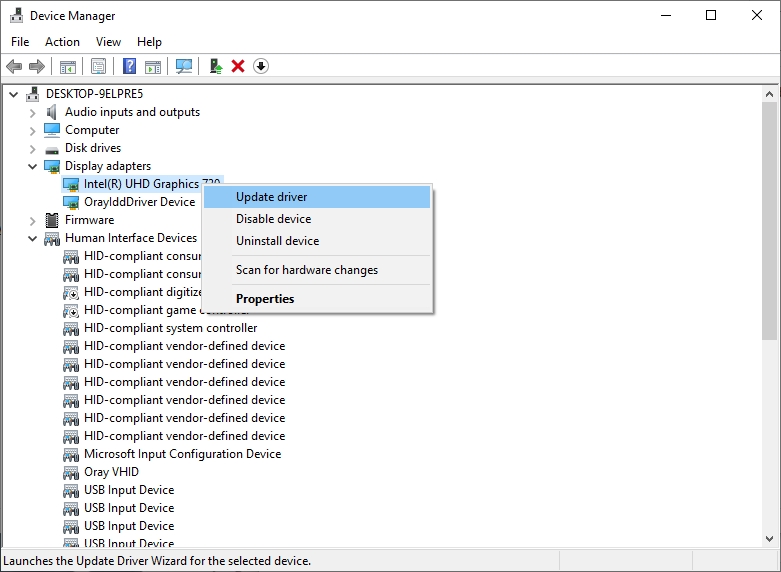Click the Forward arrow in the toolbar
The width and height of the screenshot is (781, 572).
[x=37, y=66]
